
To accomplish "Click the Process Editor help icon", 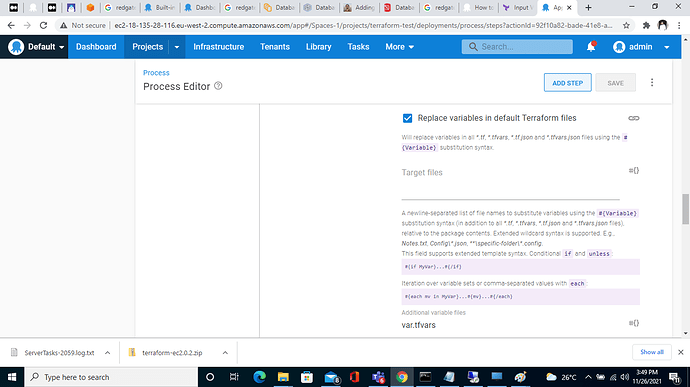I will click(x=218, y=86).
